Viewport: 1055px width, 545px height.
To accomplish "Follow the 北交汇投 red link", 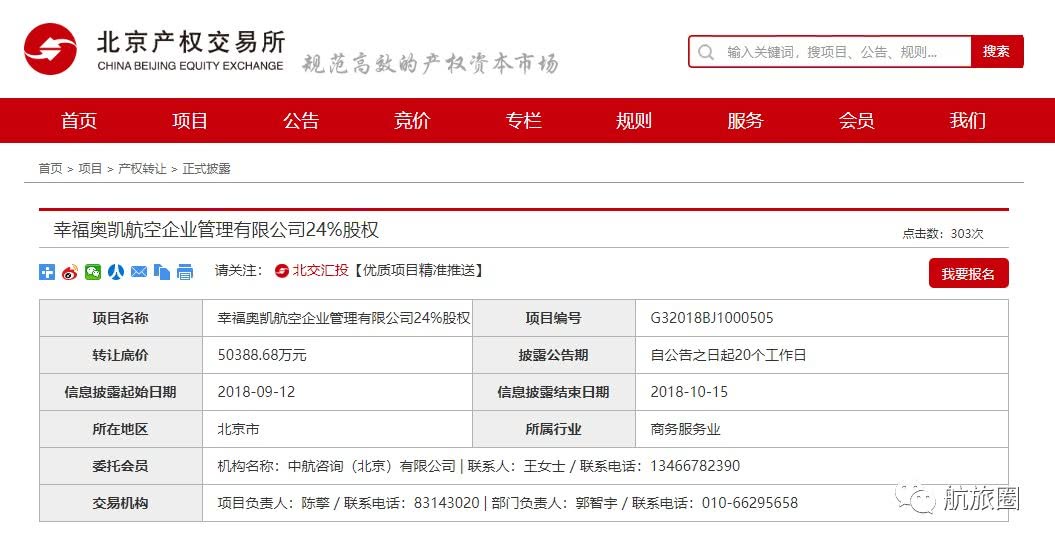I will [320, 270].
